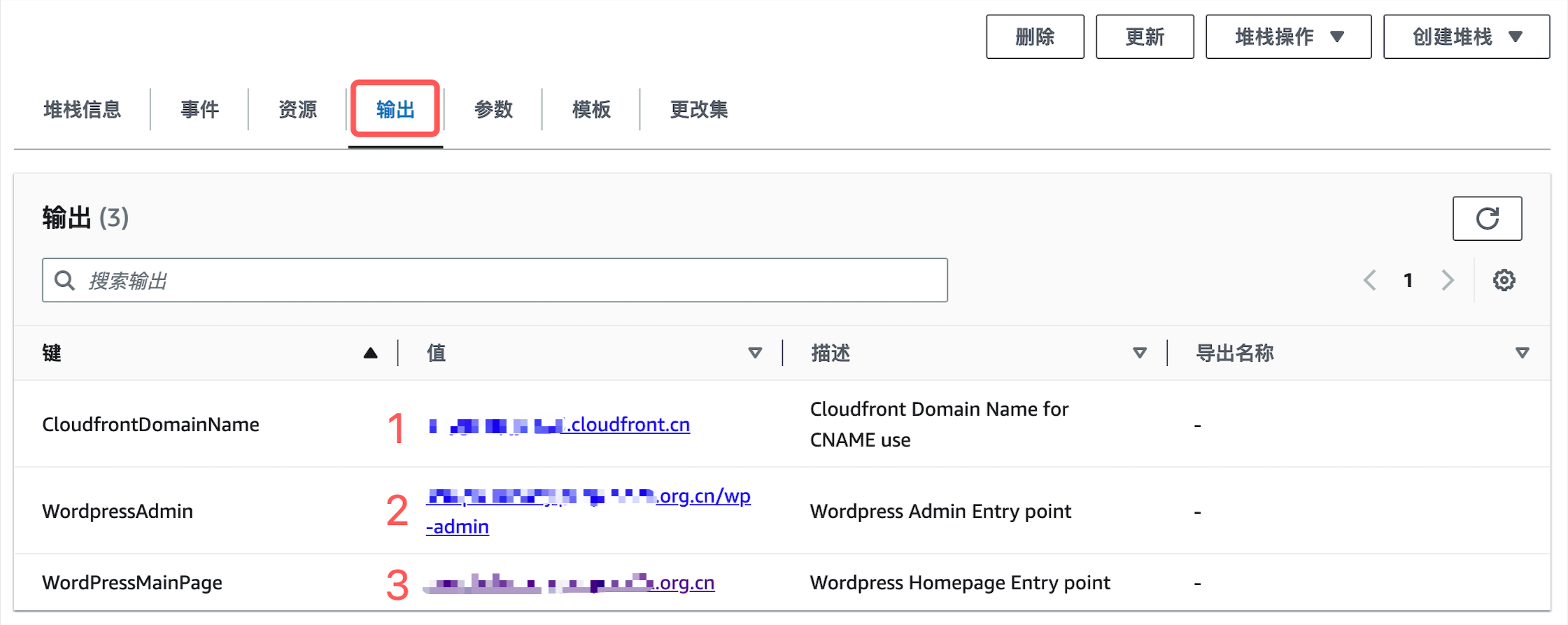Click page number 1
This screenshot has height=625, width=1568.
(1408, 281)
